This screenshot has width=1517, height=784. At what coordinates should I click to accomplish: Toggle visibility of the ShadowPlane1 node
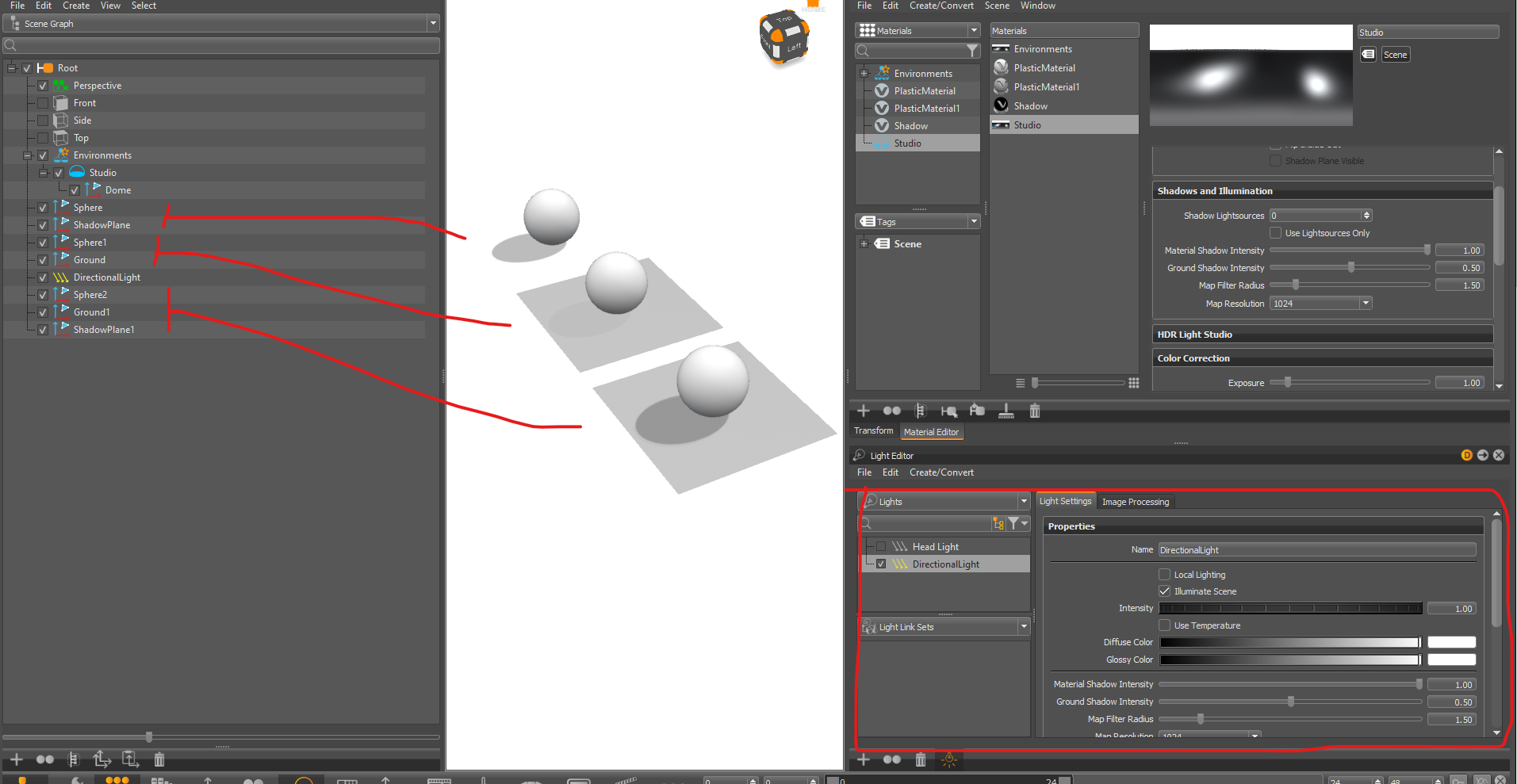coord(42,329)
